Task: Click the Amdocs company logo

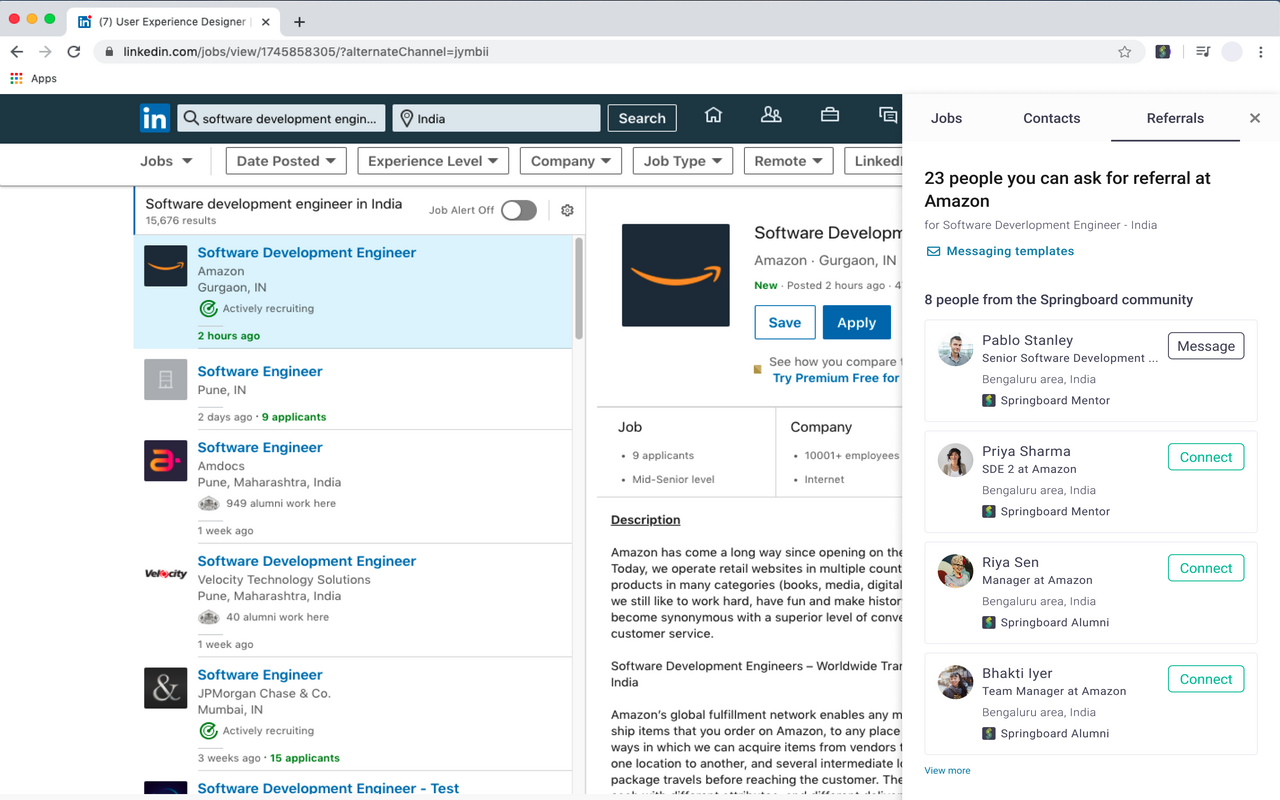Action: pyautogui.click(x=165, y=461)
